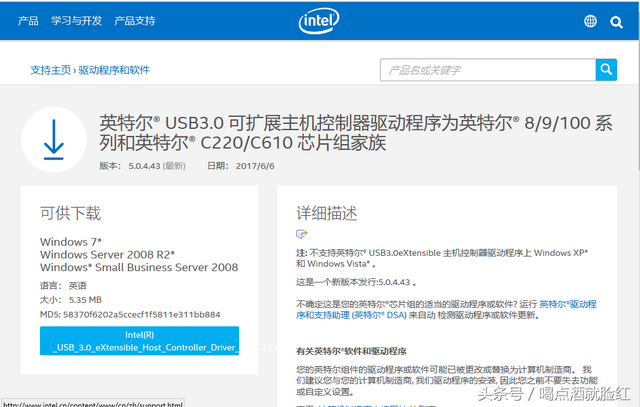
Task: Download Intel(R) USB 3.0 eXtensible driver file
Action: point(140,341)
